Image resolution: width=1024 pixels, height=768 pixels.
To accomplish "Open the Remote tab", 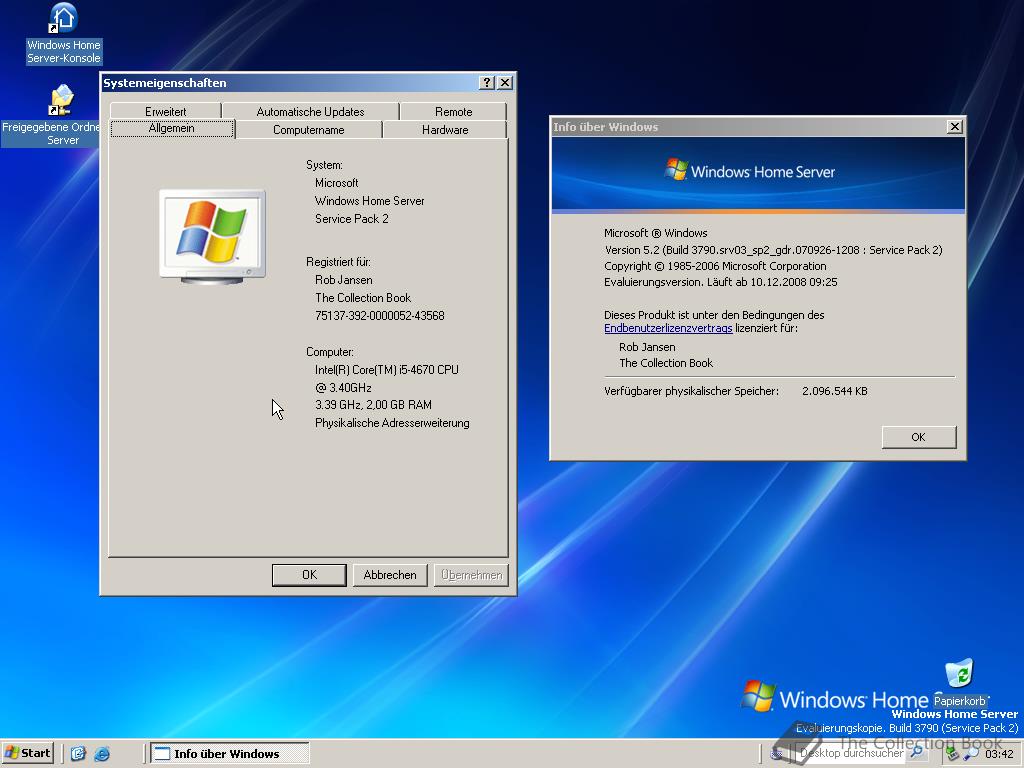I will pyautogui.click(x=453, y=112).
